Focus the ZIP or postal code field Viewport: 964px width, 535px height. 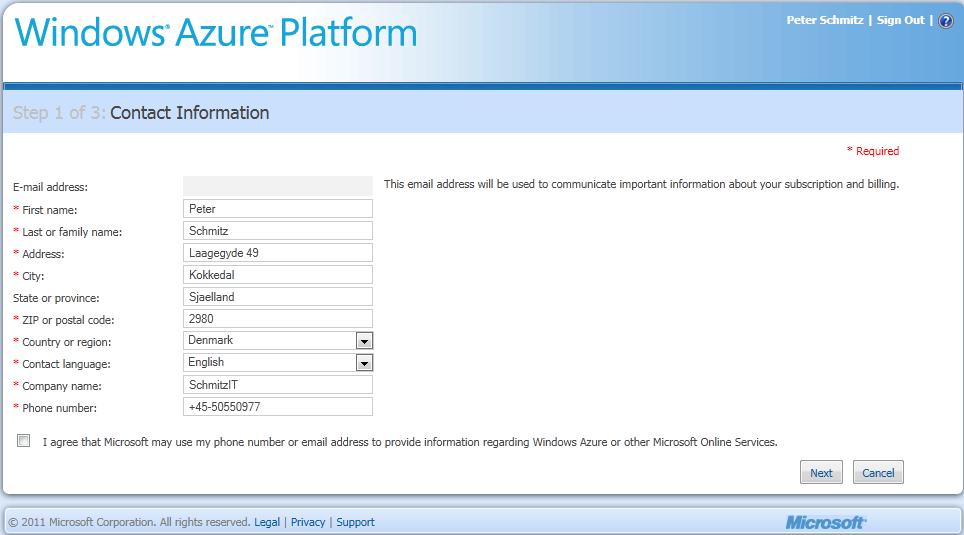tap(278, 319)
